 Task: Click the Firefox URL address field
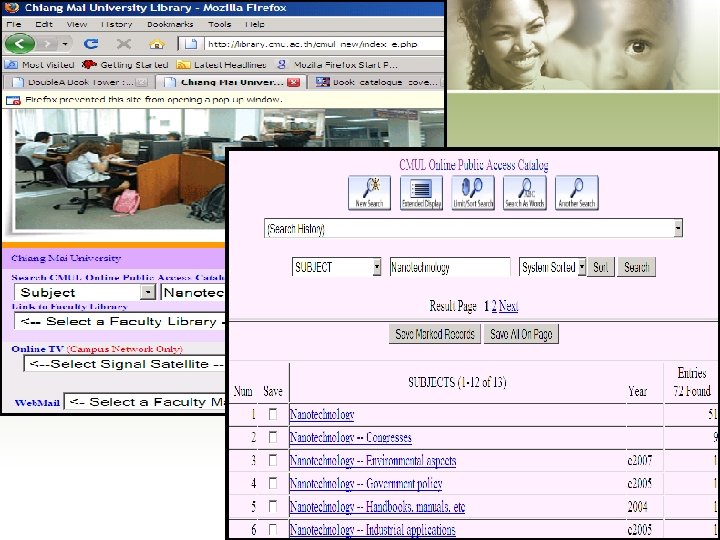pos(323,44)
